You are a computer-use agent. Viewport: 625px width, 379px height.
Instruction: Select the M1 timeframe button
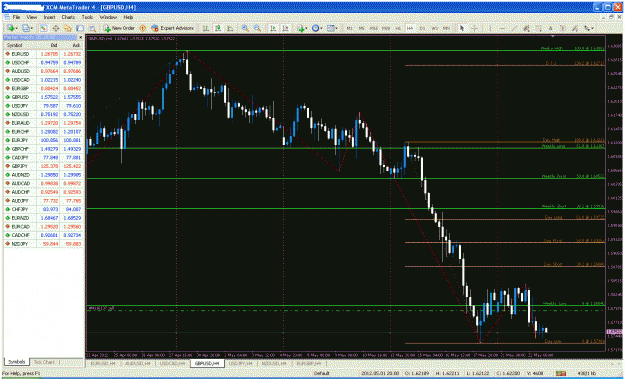pyautogui.click(x=349, y=28)
